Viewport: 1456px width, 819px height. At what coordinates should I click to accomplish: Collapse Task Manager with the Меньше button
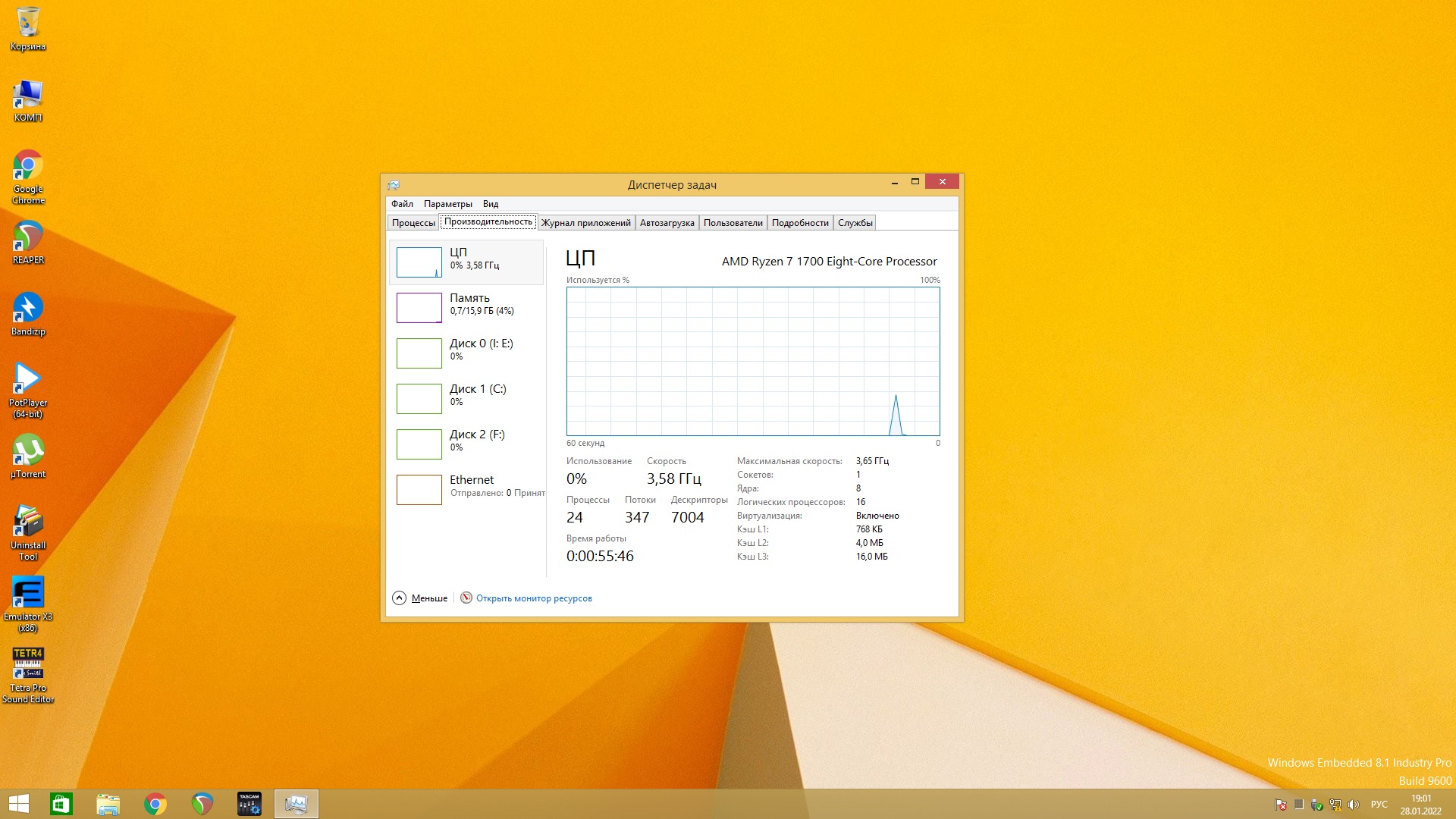[x=420, y=598]
